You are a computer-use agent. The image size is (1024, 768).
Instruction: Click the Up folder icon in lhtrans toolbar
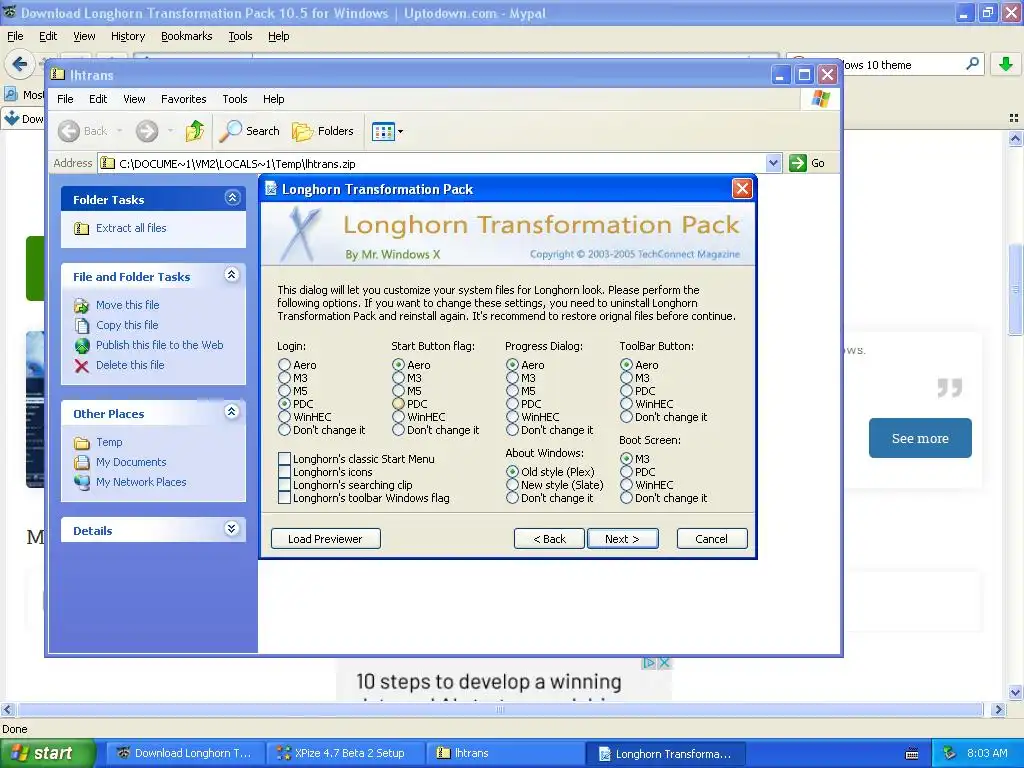[x=195, y=131]
